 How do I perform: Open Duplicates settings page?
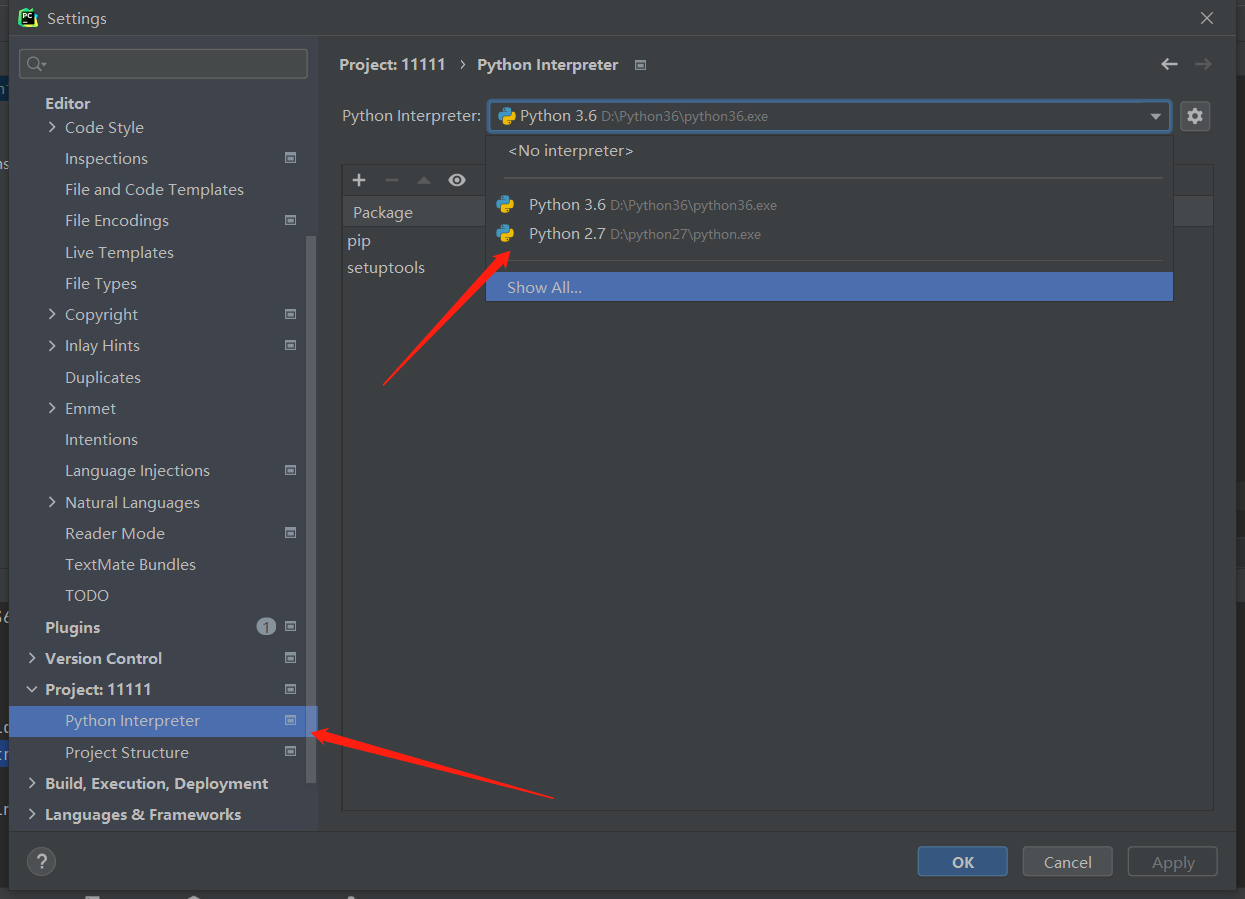pyautogui.click(x=103, y=377)
